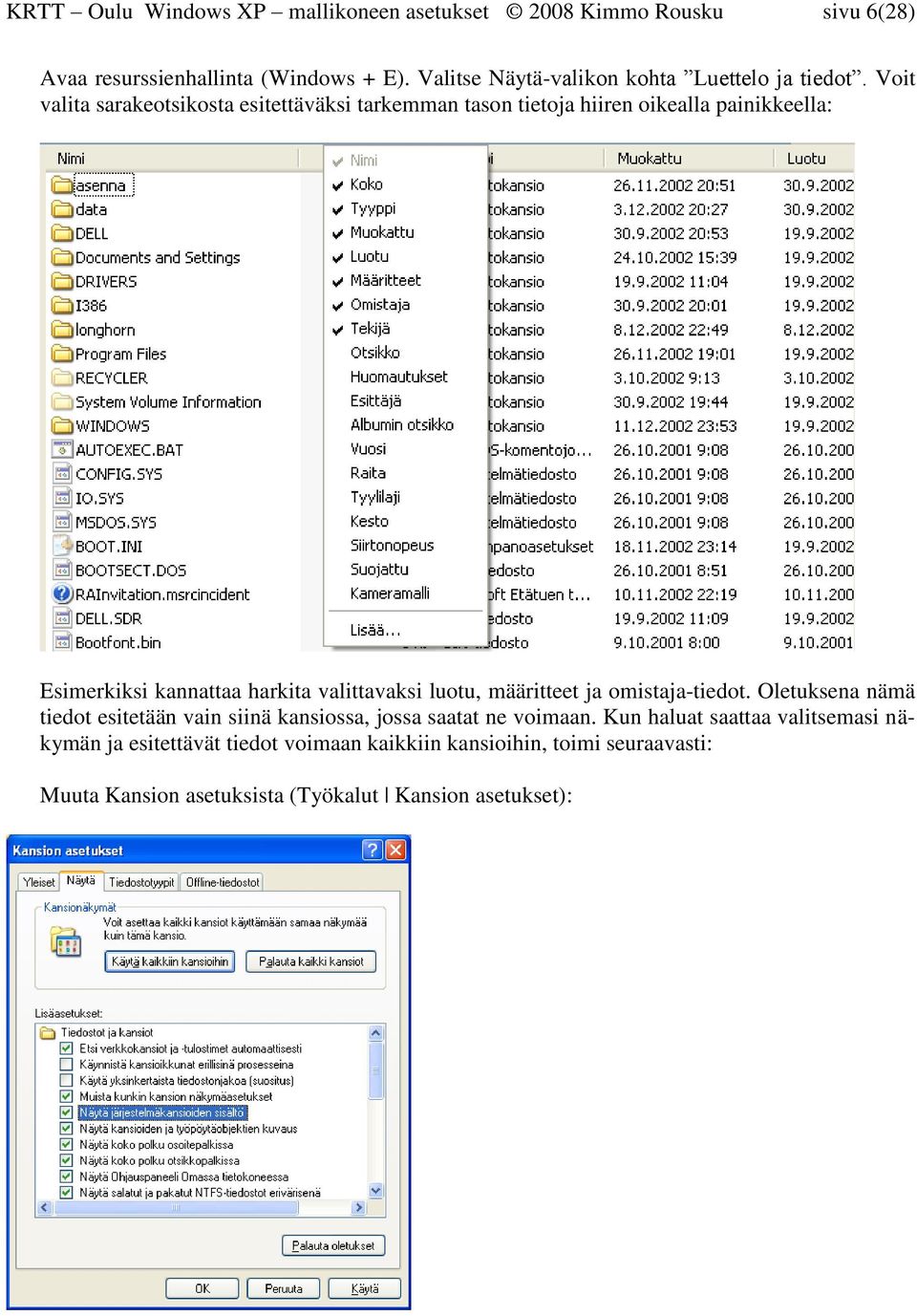Open the Tiedostotyypit tab

141,882
